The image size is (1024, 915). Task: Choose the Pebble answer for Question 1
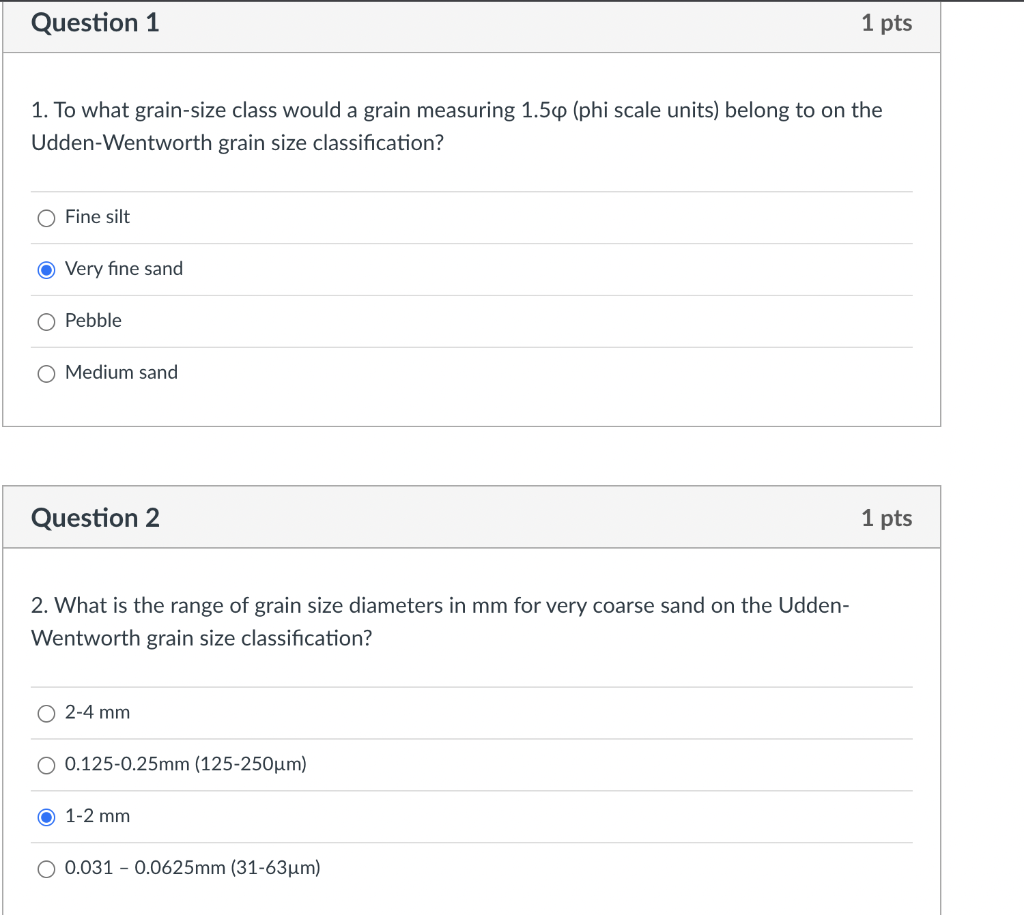click(46, 321)
